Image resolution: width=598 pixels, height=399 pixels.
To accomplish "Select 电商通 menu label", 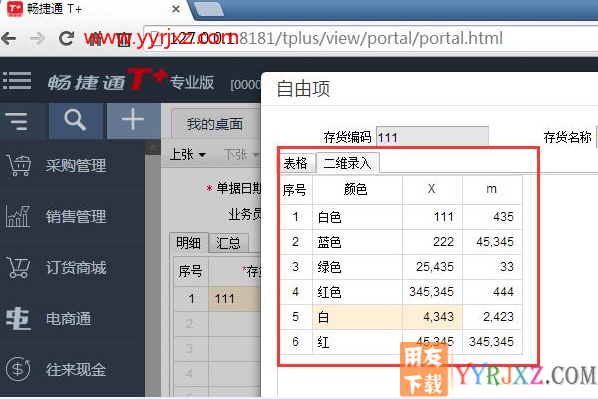I will point(68,319).
